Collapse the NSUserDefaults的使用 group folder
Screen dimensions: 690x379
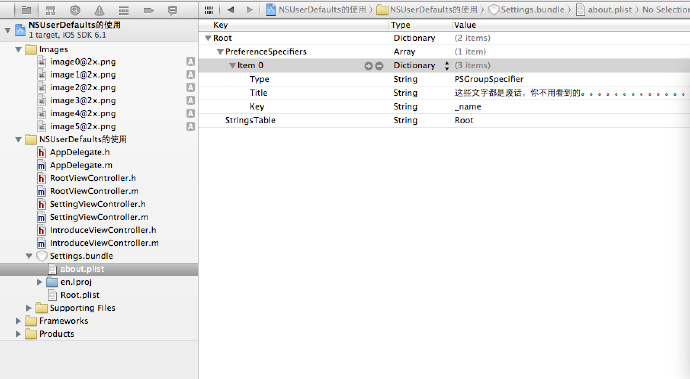click(18, 139)
